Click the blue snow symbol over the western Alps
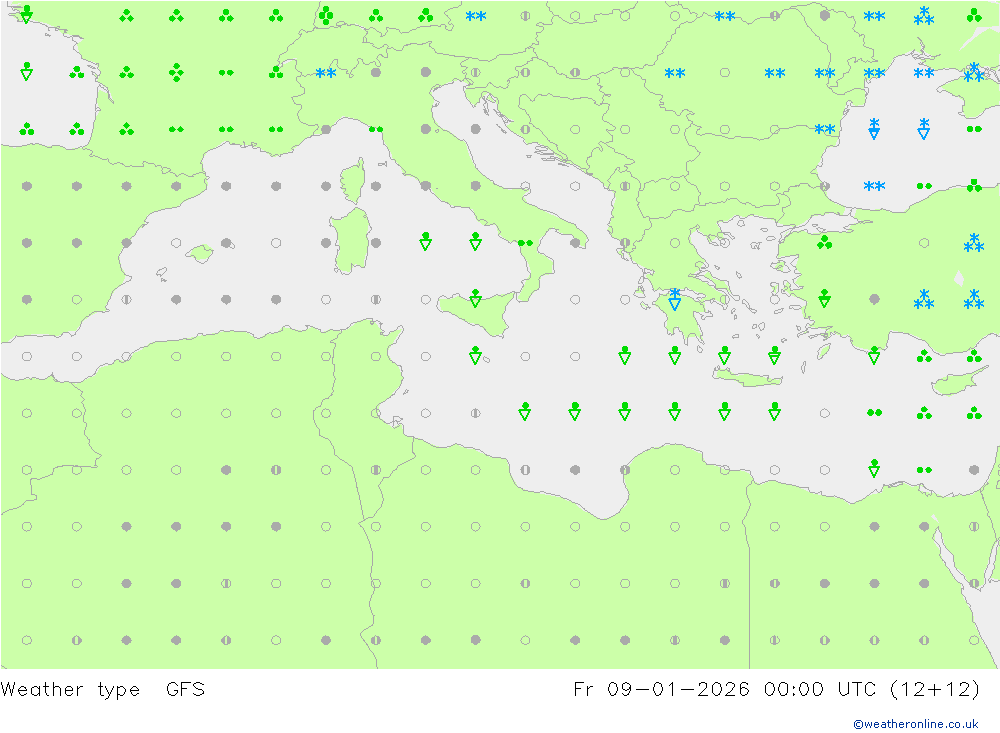 [326, 73]
